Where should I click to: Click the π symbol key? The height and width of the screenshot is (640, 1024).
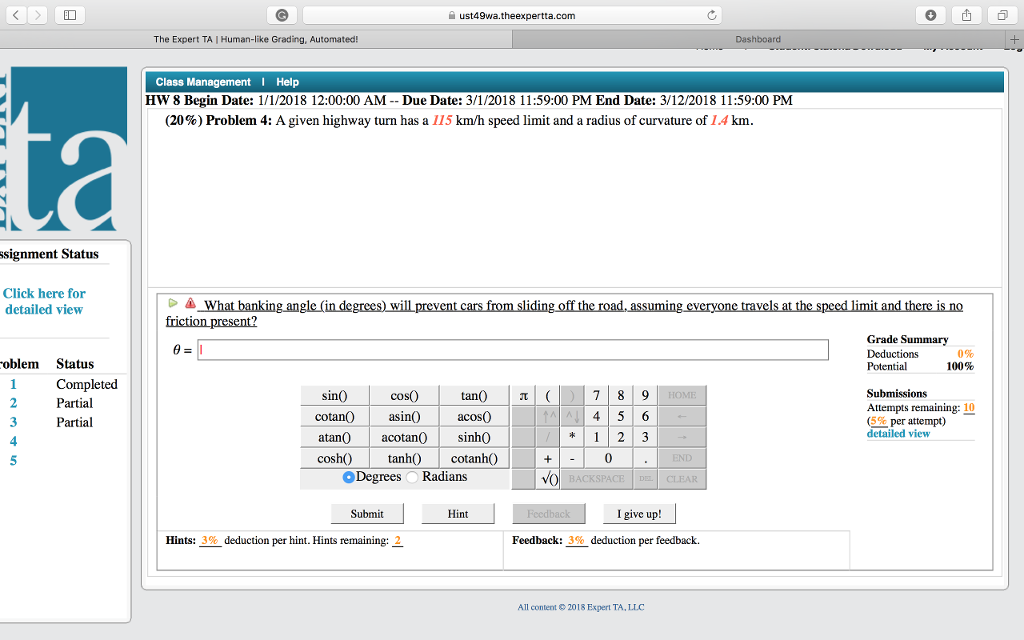pos(522,396)
